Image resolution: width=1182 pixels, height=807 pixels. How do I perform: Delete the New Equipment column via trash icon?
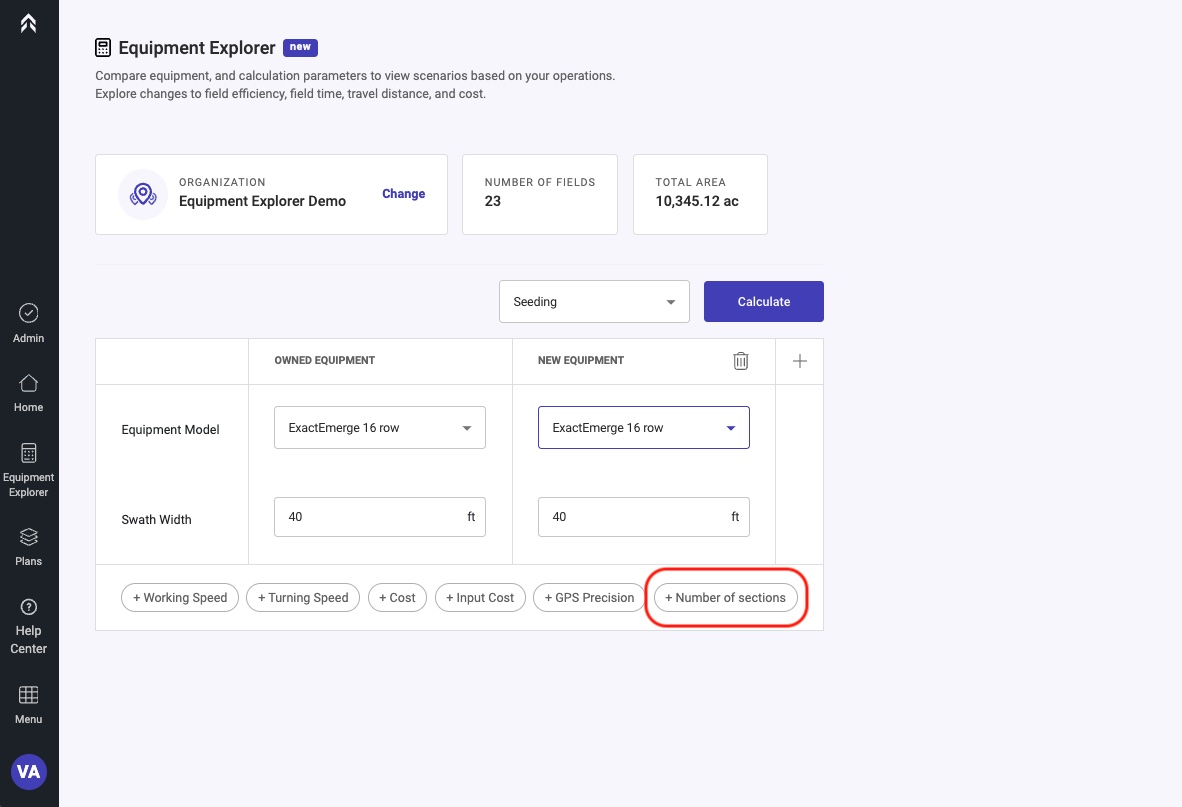tap(741, 361)
